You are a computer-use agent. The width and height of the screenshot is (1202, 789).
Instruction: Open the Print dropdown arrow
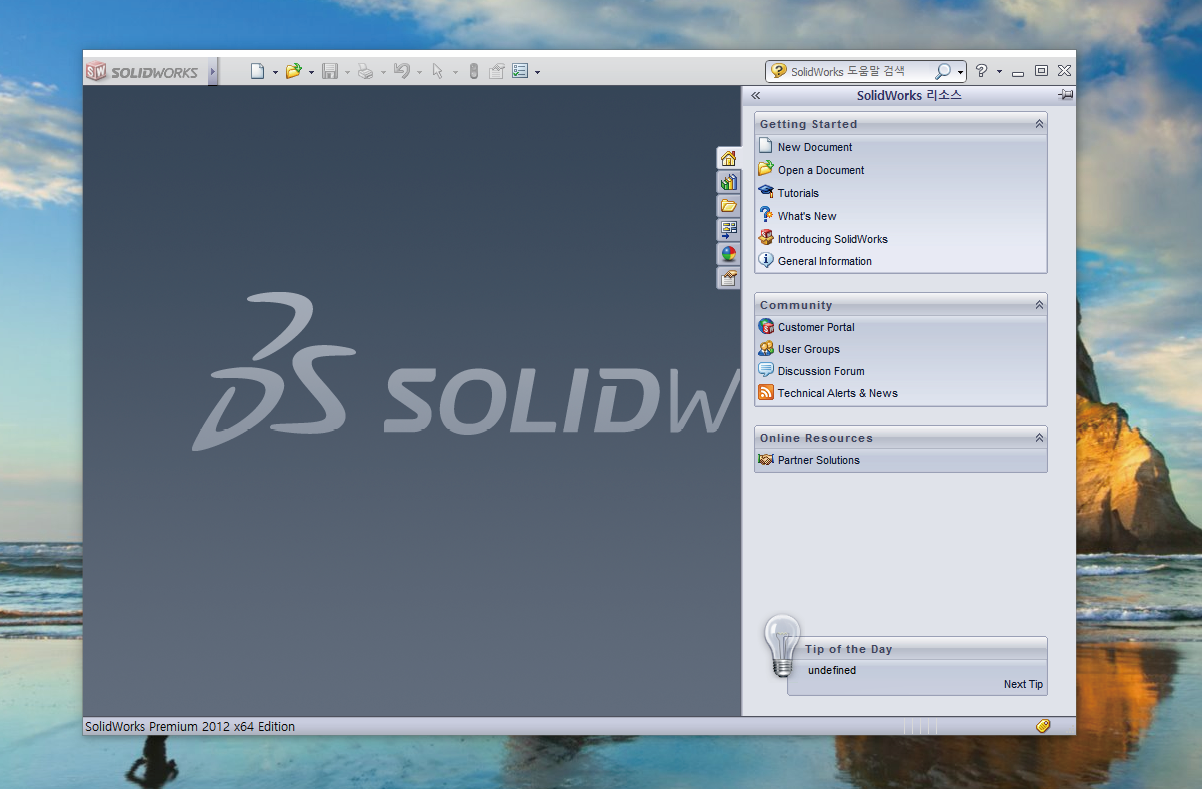click(x=383, y=72)
